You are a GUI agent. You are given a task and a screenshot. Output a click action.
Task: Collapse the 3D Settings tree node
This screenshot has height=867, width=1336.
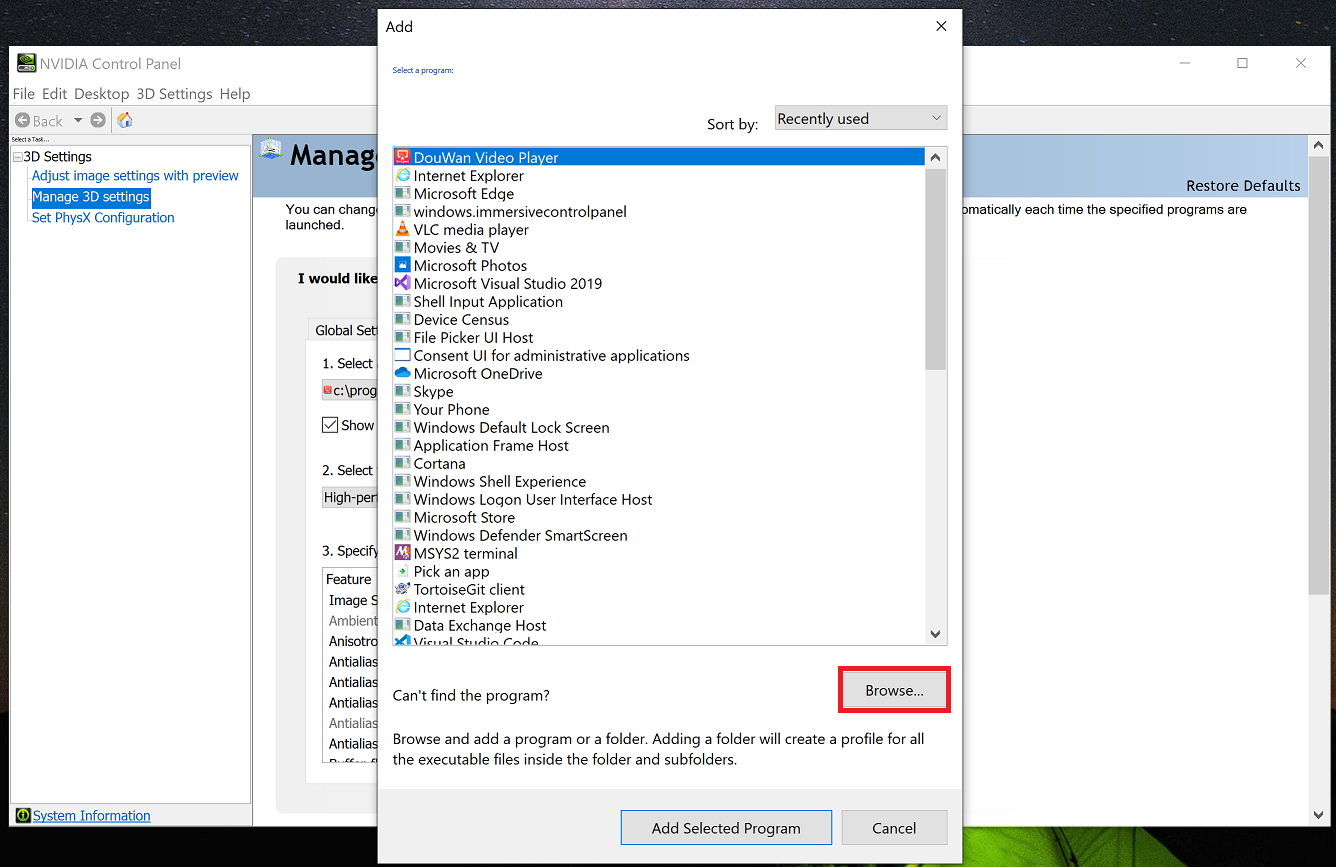click(x=17, y=157)
